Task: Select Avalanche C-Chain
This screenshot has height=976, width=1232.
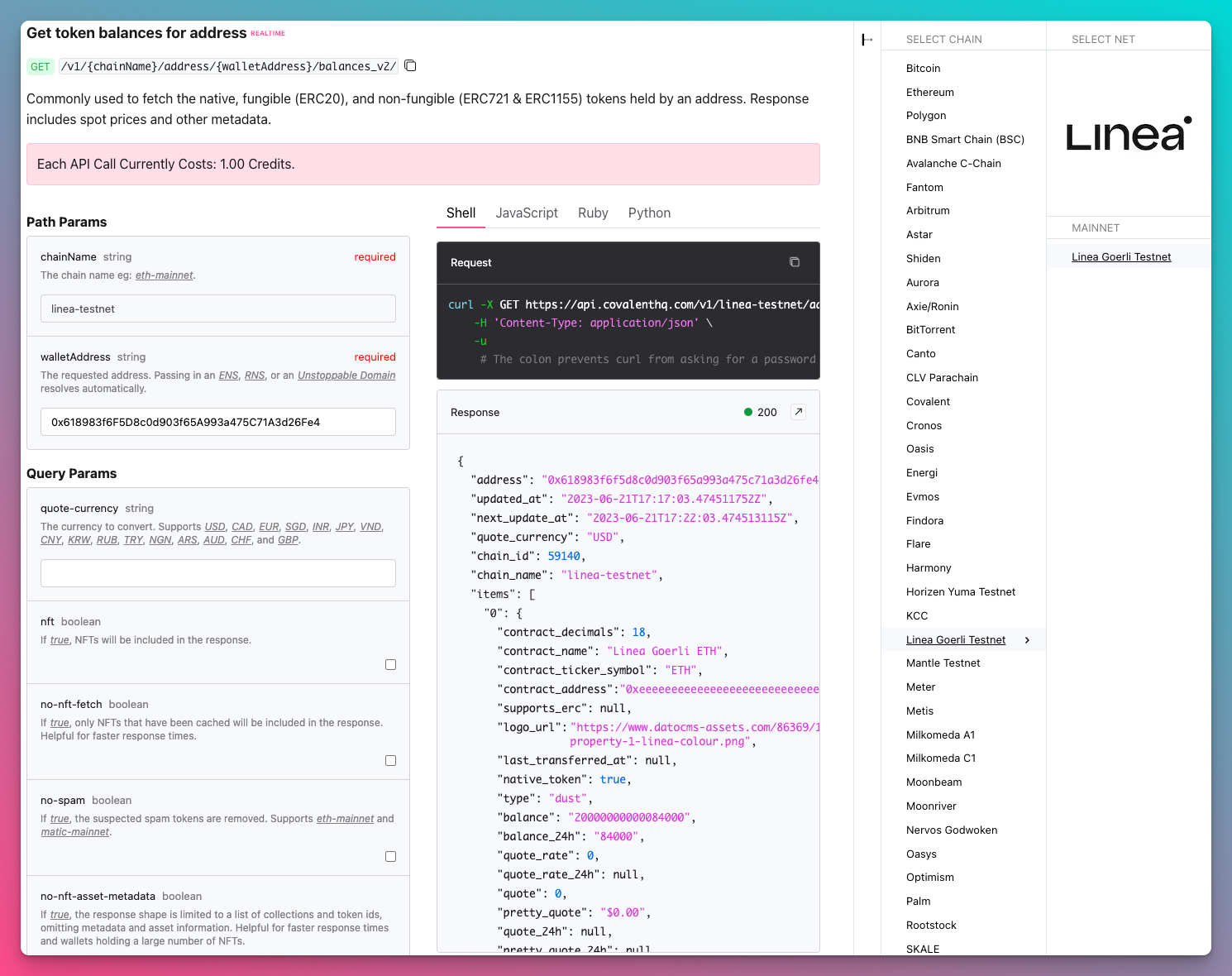Action: point(953,164)
